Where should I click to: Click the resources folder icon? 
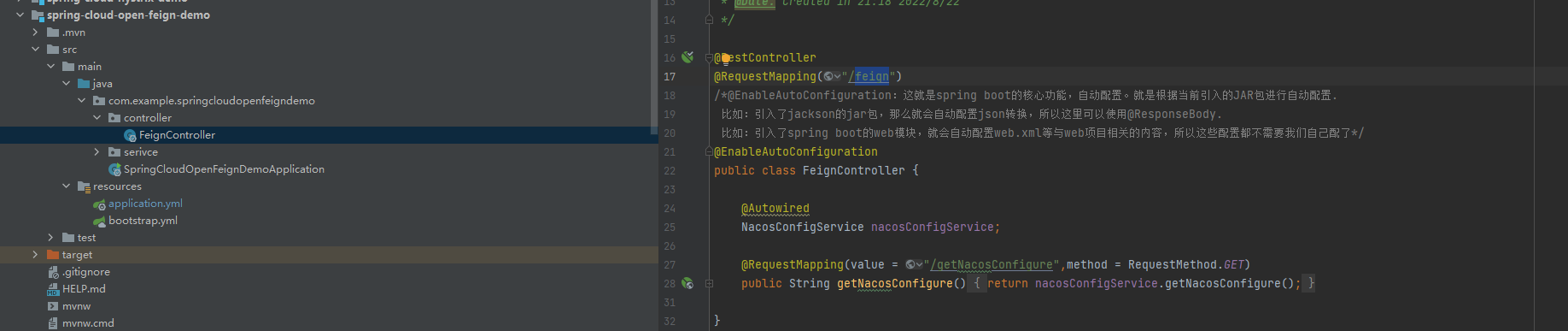click(84, 186)
